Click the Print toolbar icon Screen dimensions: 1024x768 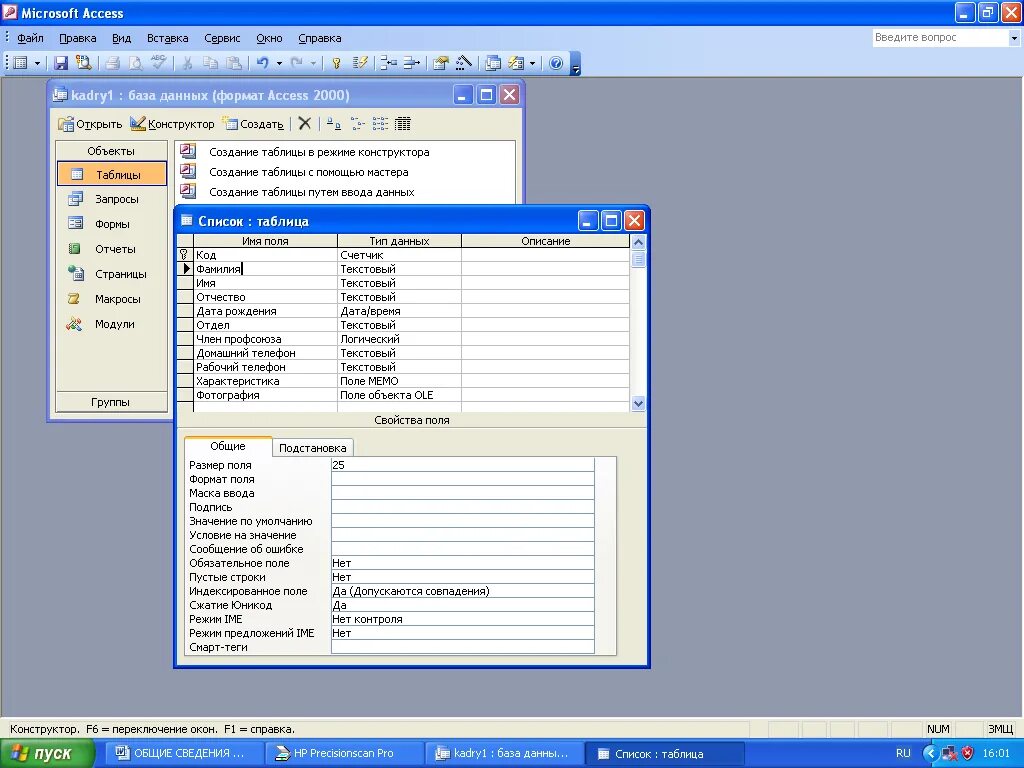point(113,63)
